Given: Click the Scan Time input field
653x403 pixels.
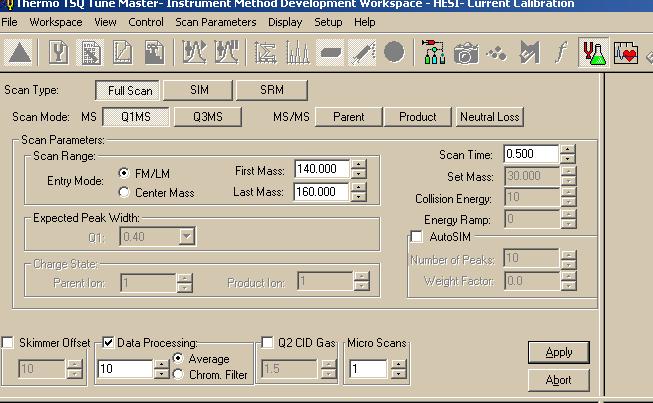Looking at the screenshot, I should click(531, 154).
